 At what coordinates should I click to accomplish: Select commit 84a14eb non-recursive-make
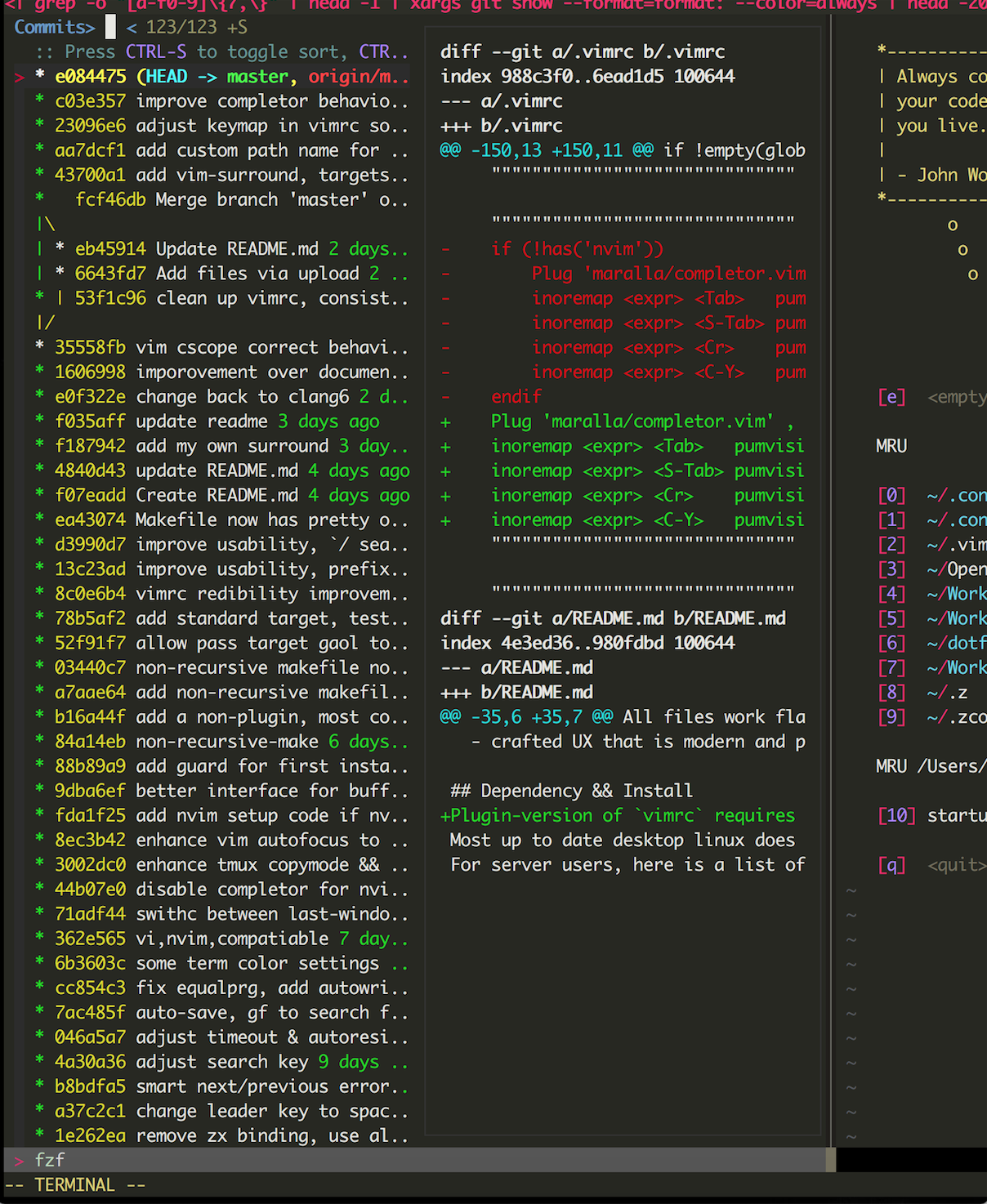click(221, 742)
